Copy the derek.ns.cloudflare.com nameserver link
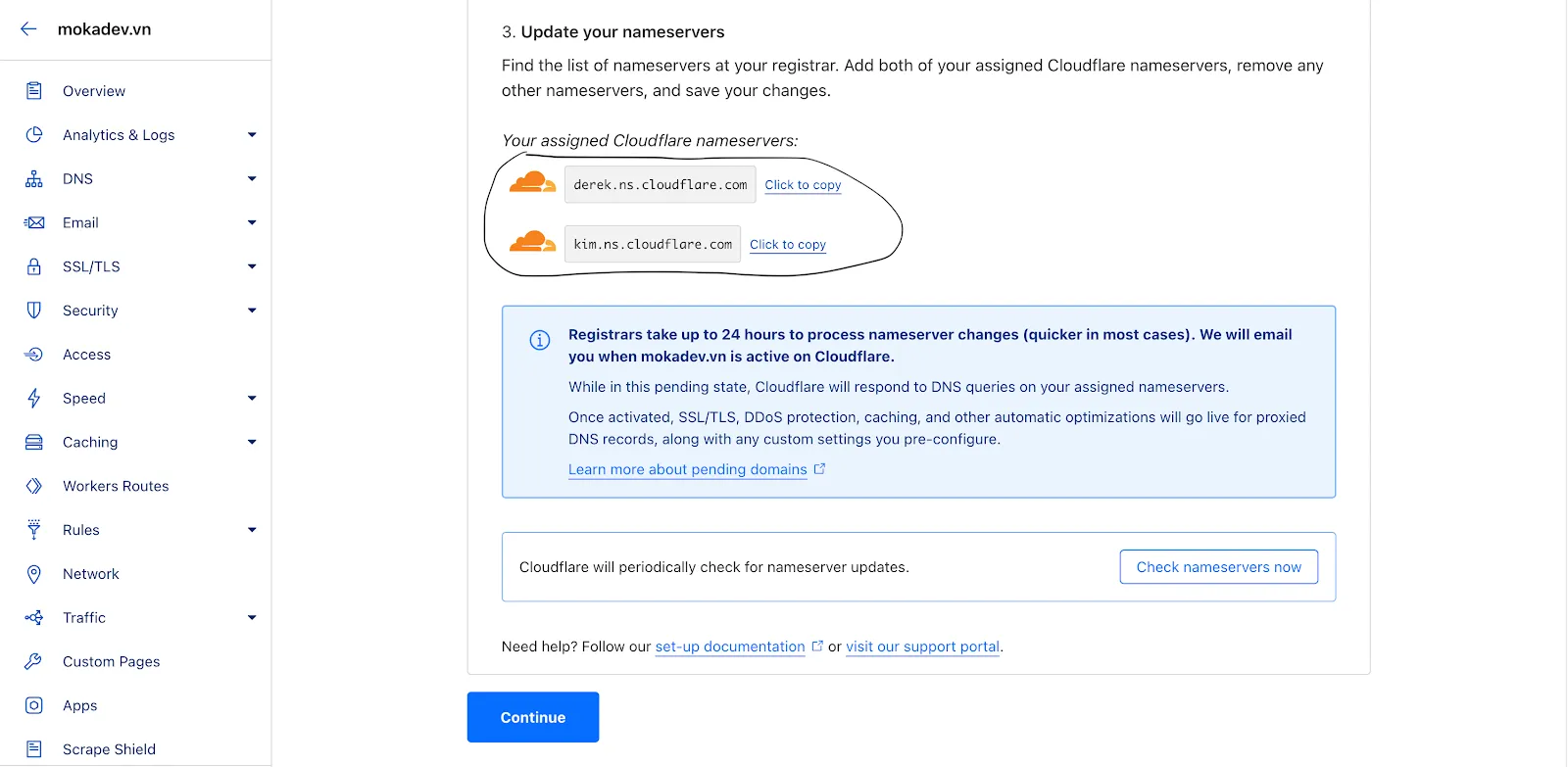 803,185
